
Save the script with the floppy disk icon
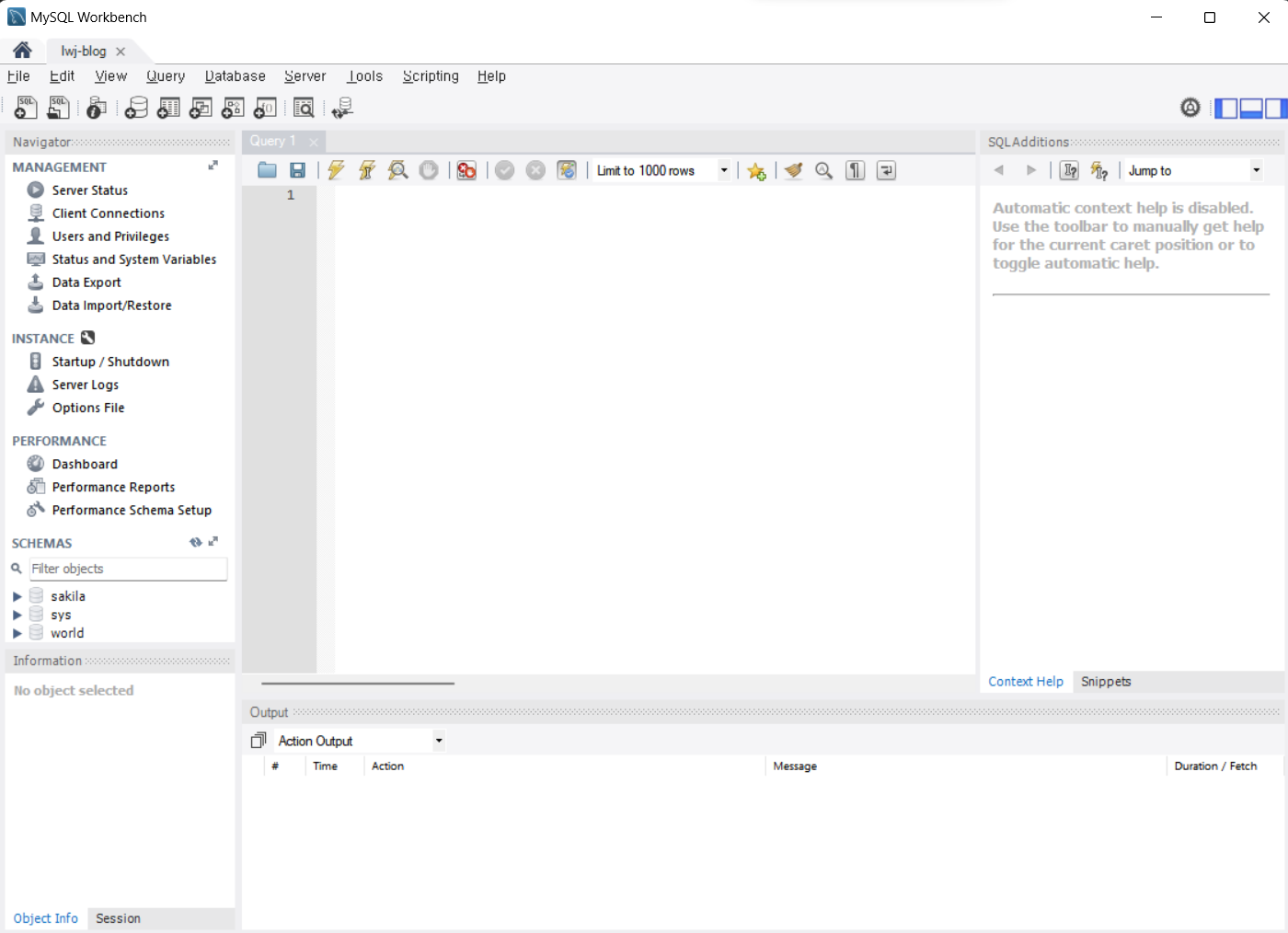pos(297,170)
